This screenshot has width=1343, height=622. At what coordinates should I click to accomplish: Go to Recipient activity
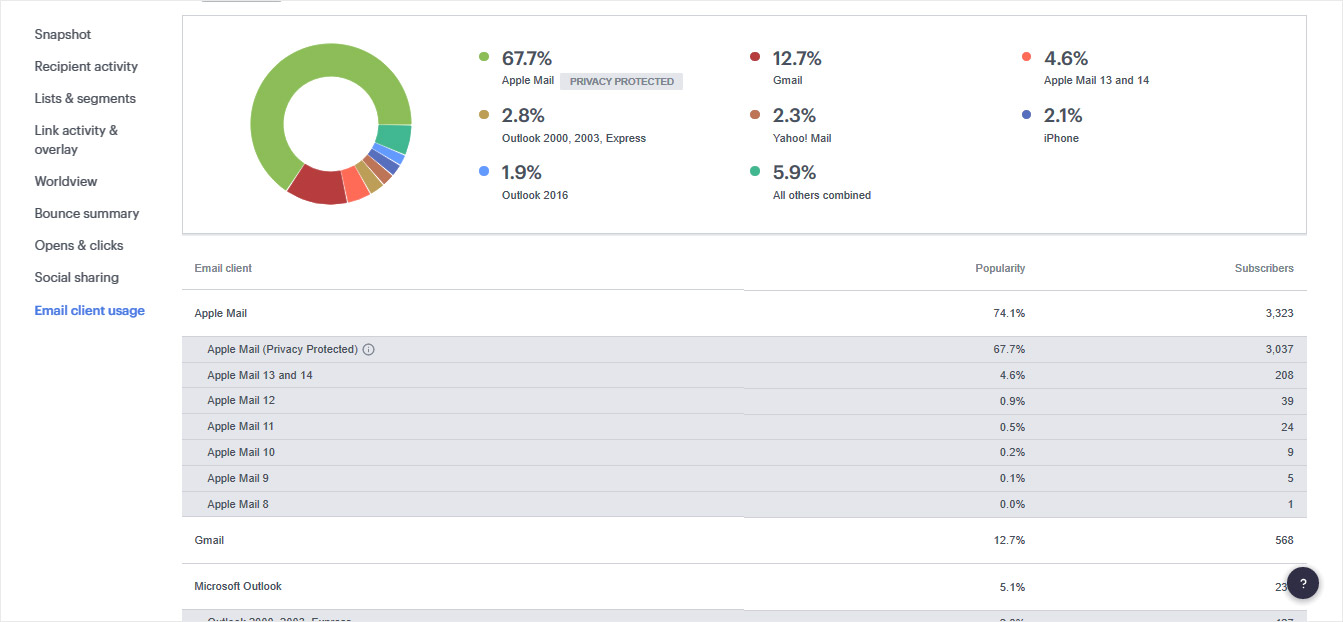click(x=86, y=66)
